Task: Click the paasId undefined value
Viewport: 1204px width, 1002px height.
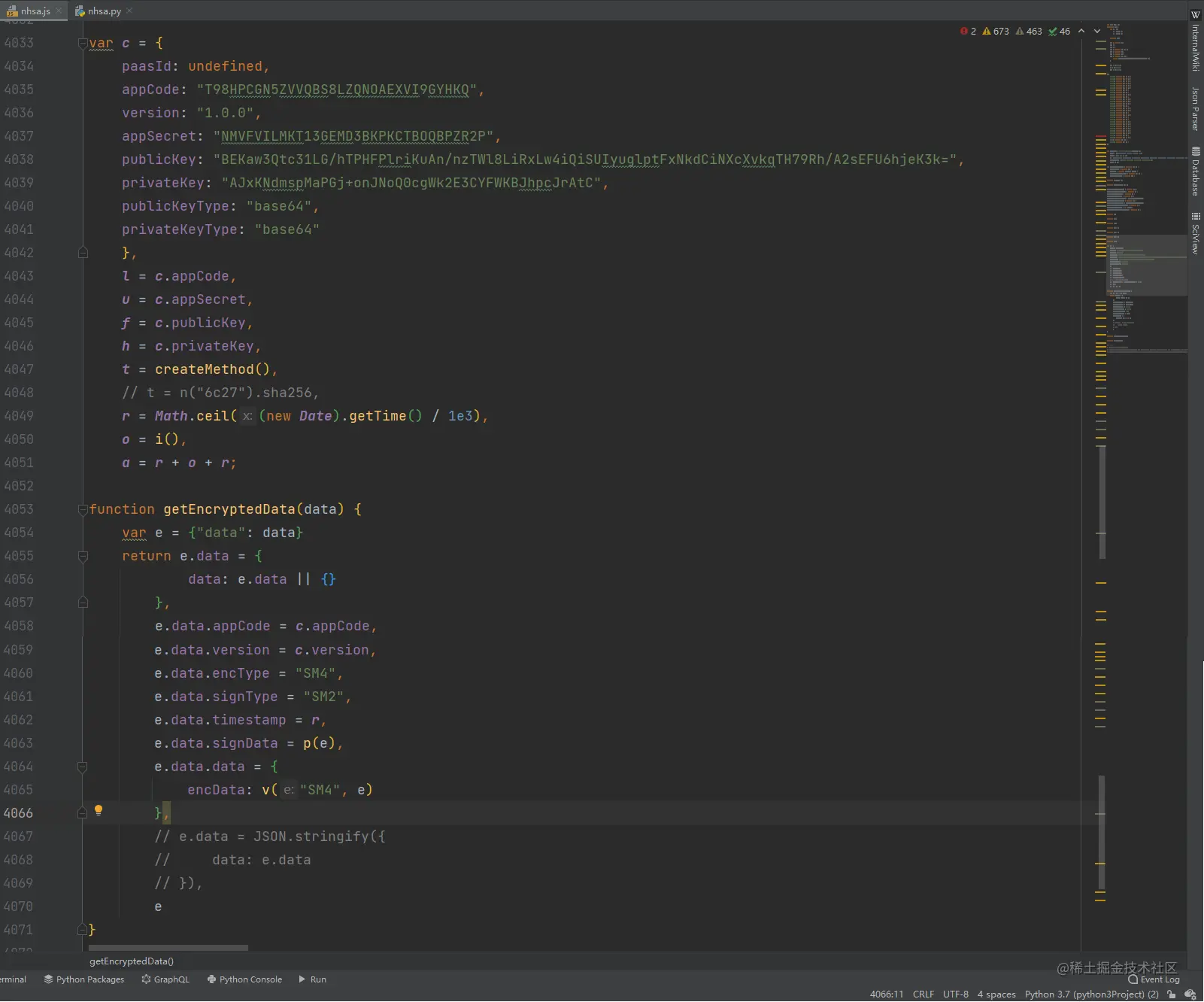Action: click(225, 66)
